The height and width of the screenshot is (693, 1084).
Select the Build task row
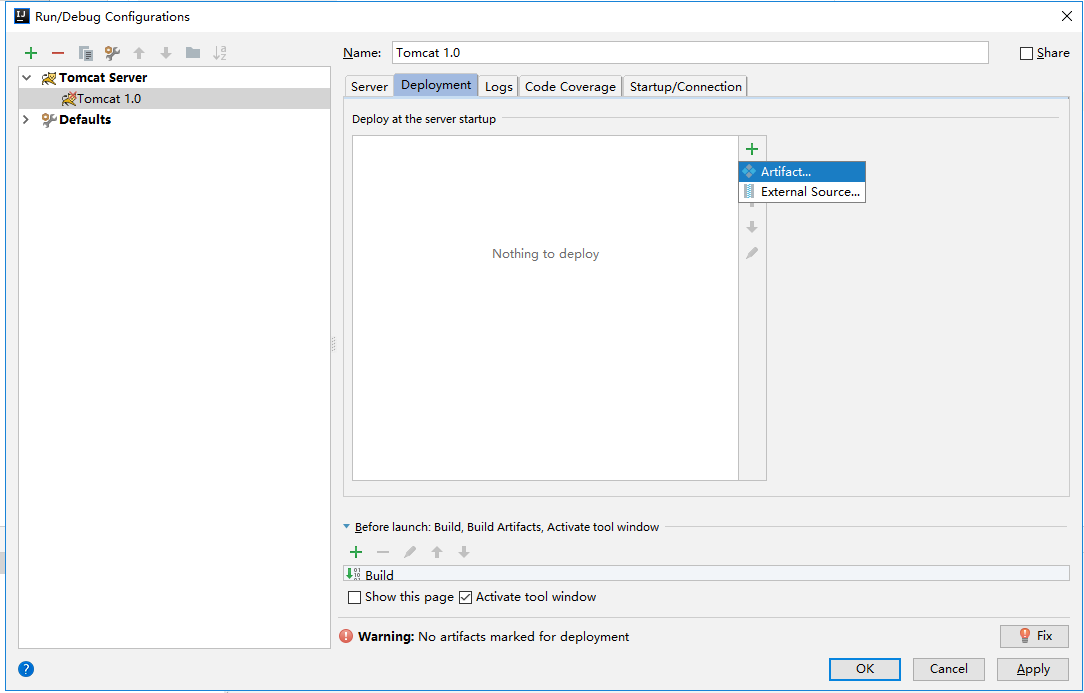pos(707,574)
